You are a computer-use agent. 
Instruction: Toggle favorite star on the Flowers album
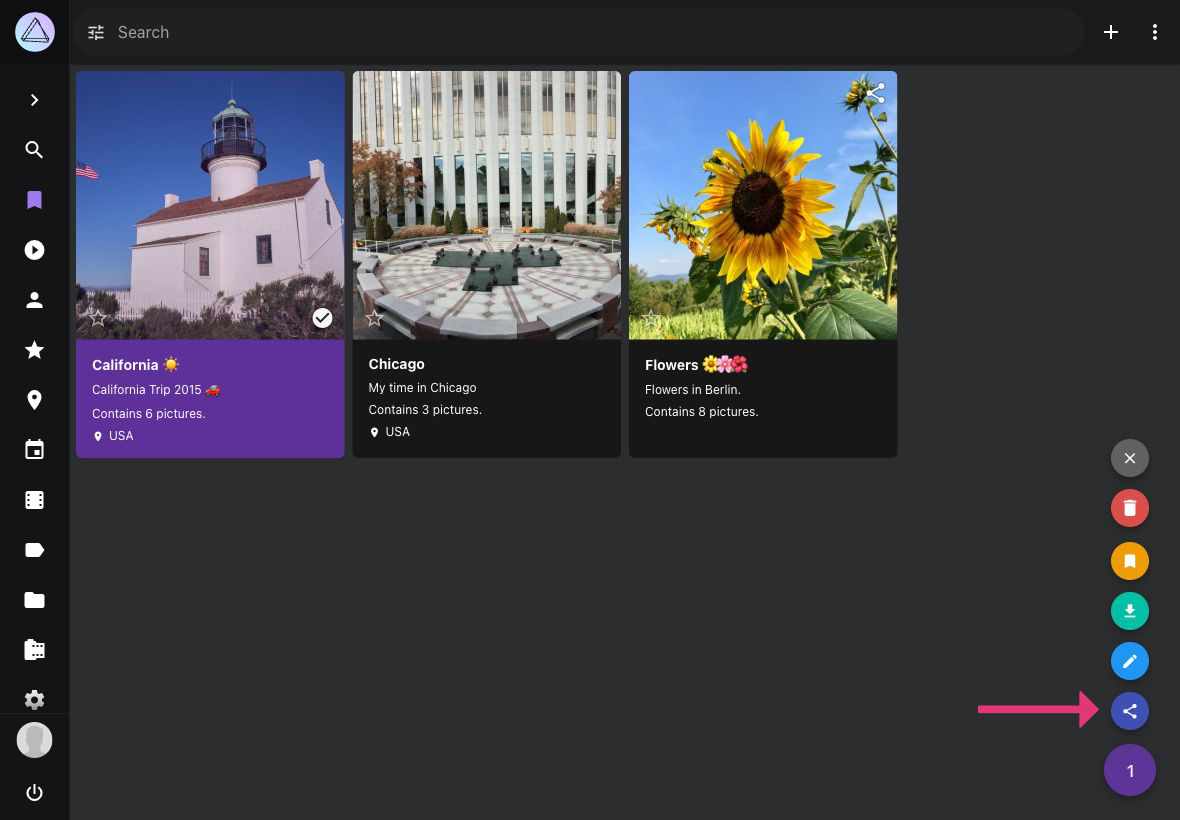pyautogui.click(x=651, y=319)
